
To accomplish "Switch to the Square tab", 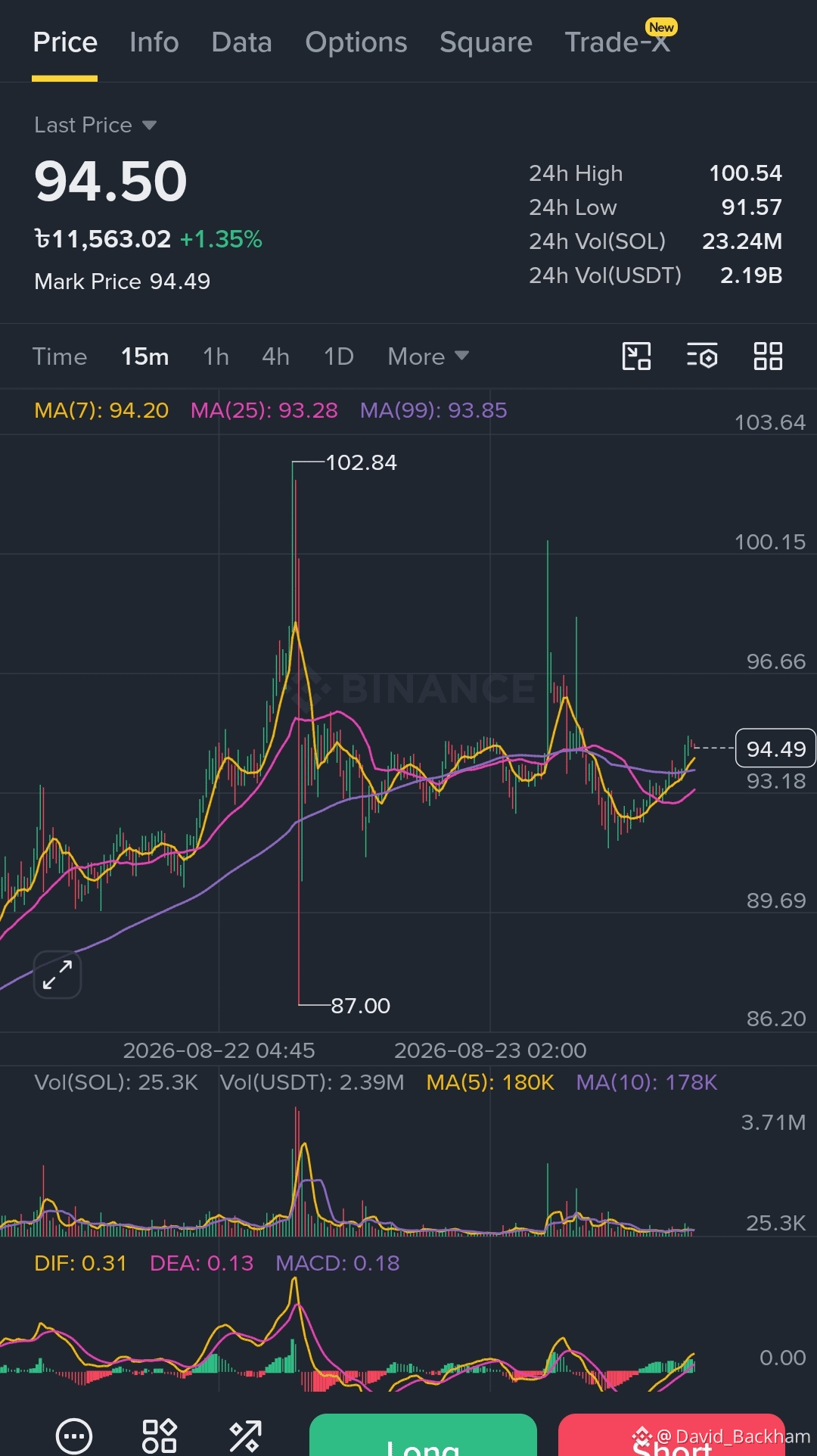I will 486,42.
